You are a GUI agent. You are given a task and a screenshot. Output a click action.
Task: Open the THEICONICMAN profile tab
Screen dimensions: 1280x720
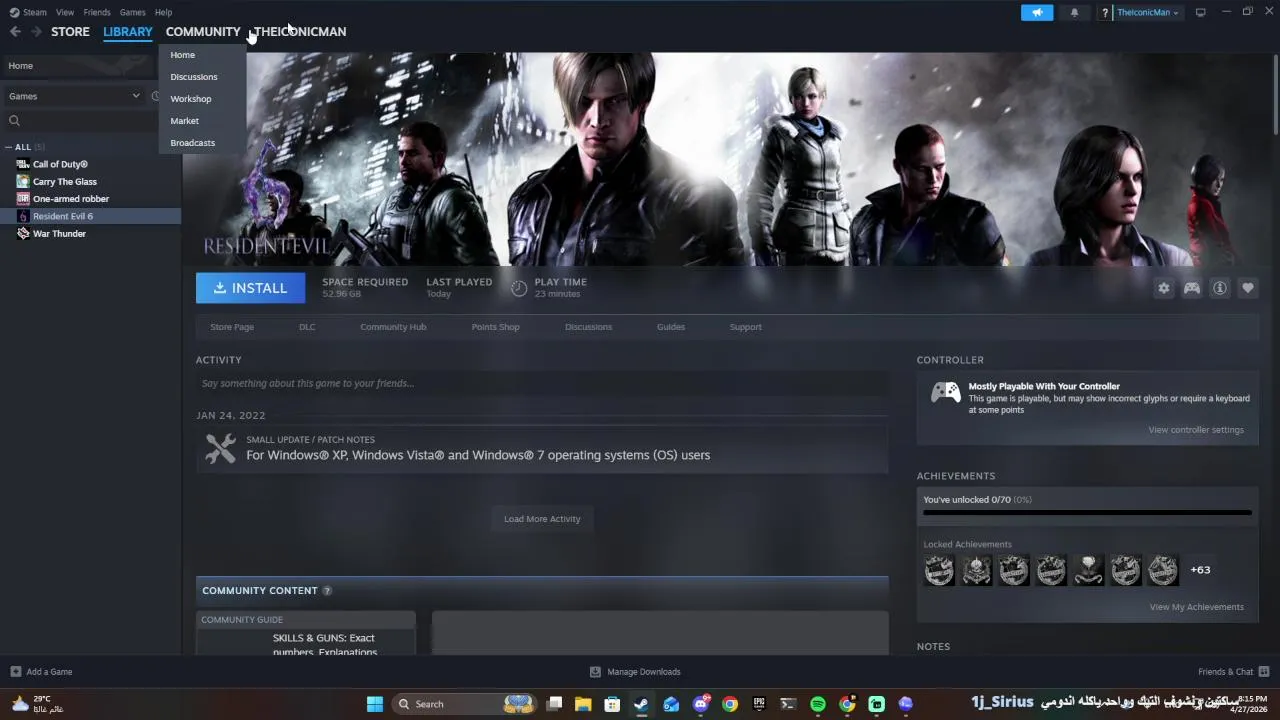pos(300,32)
